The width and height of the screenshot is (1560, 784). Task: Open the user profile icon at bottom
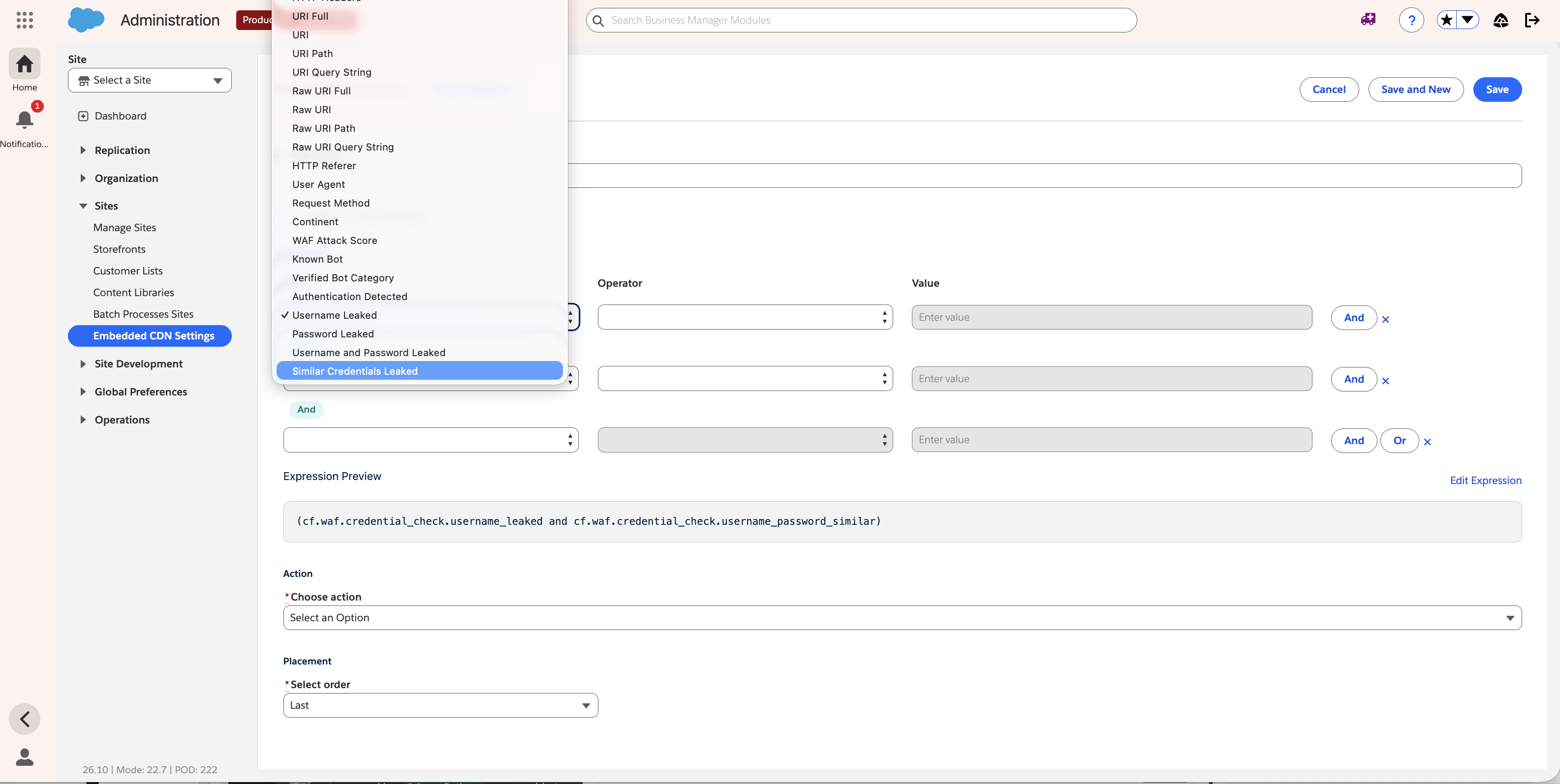coord(24,757)
